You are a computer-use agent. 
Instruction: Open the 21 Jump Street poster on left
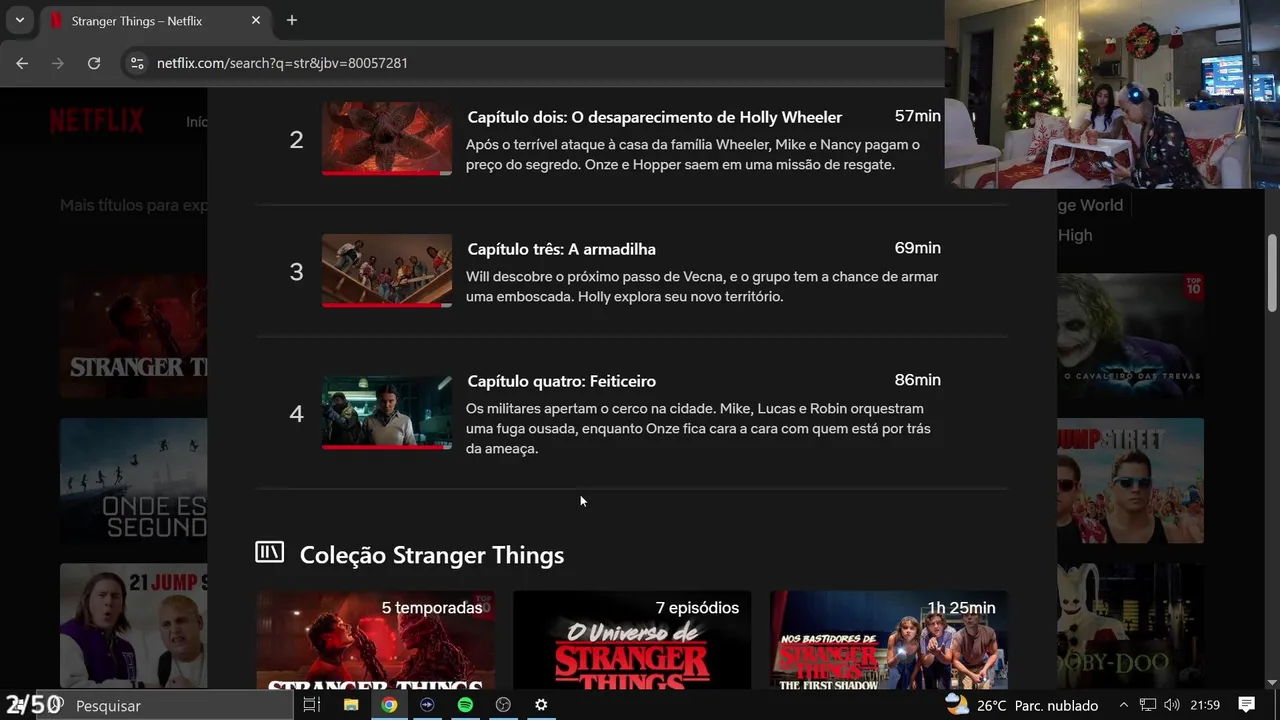pos(134,626)
